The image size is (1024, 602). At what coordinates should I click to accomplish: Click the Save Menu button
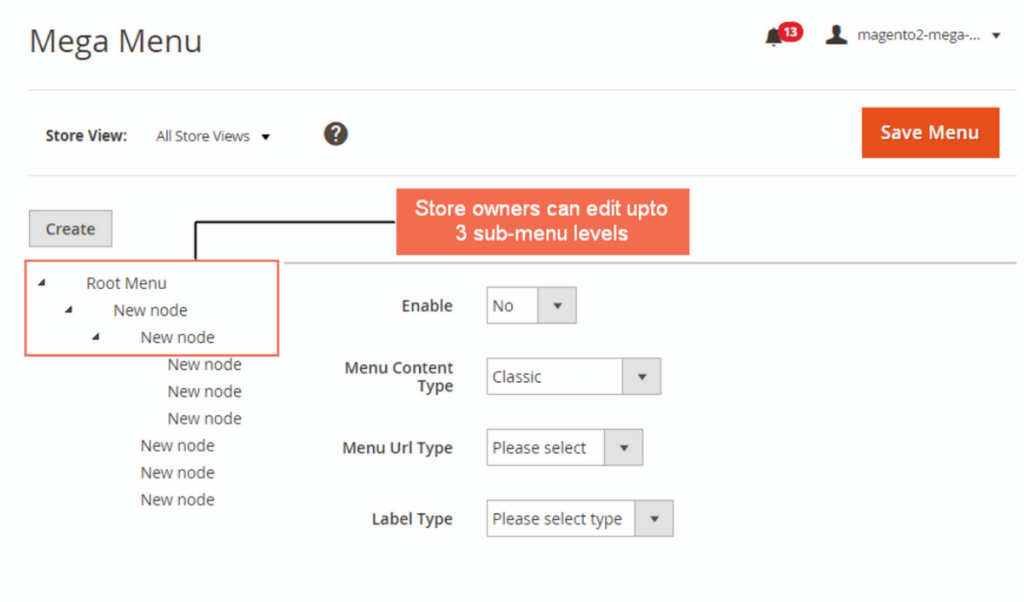pos(929,132)
